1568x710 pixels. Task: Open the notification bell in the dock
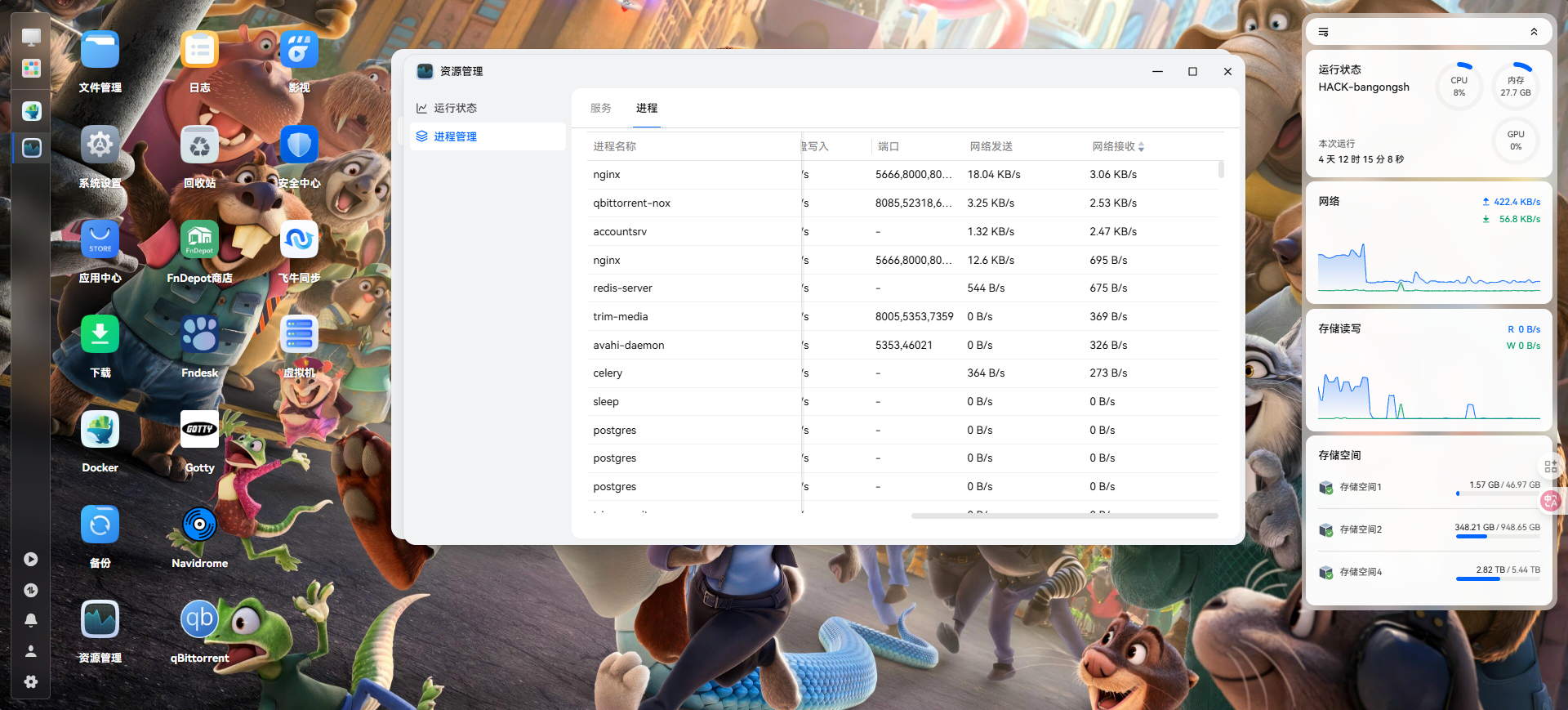(x=31, y=620)
